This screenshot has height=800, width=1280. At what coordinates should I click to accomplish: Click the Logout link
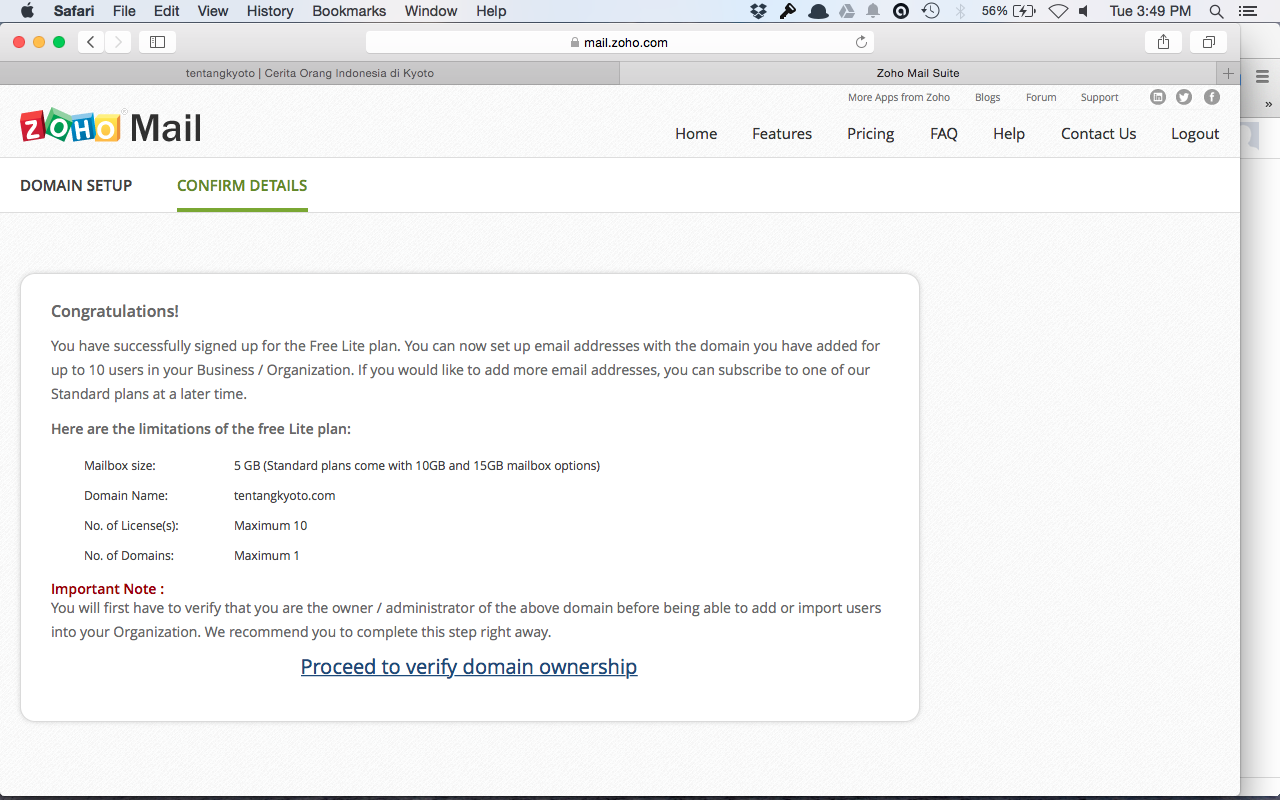[x=1195, y=134]
